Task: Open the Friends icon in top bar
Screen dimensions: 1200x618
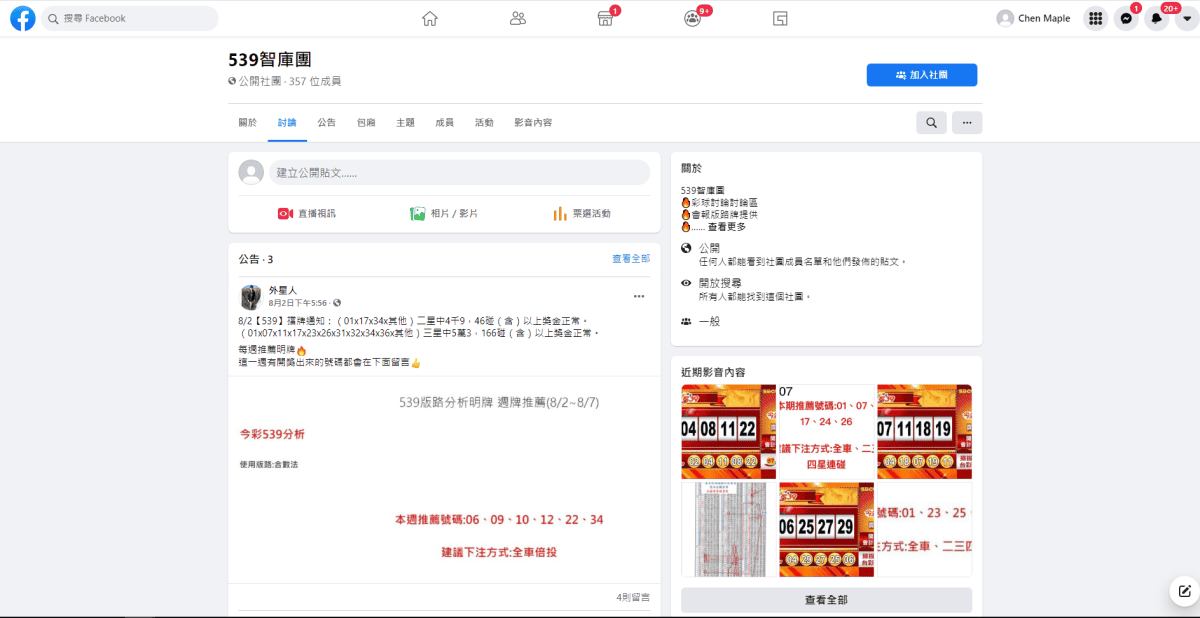Action: click(x=518, y=18)
